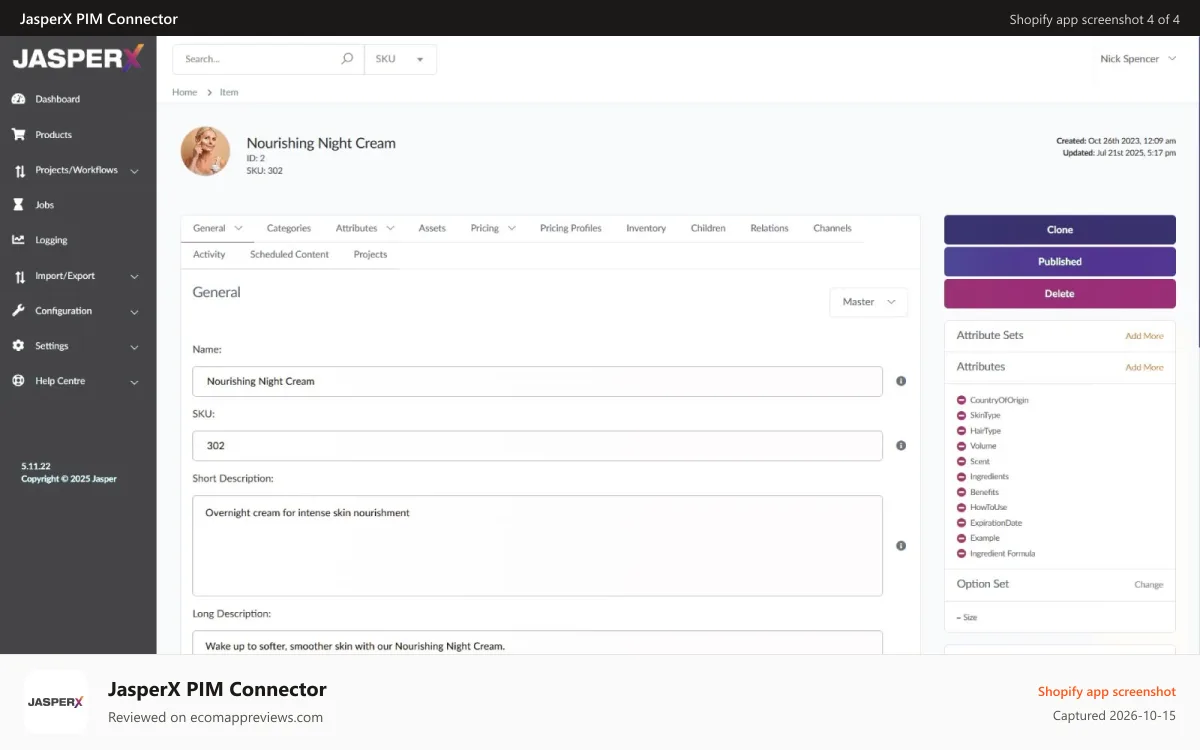Click the Products cart icon
This screenshot has width=1200, height=750.
click(x=18, y=134)
